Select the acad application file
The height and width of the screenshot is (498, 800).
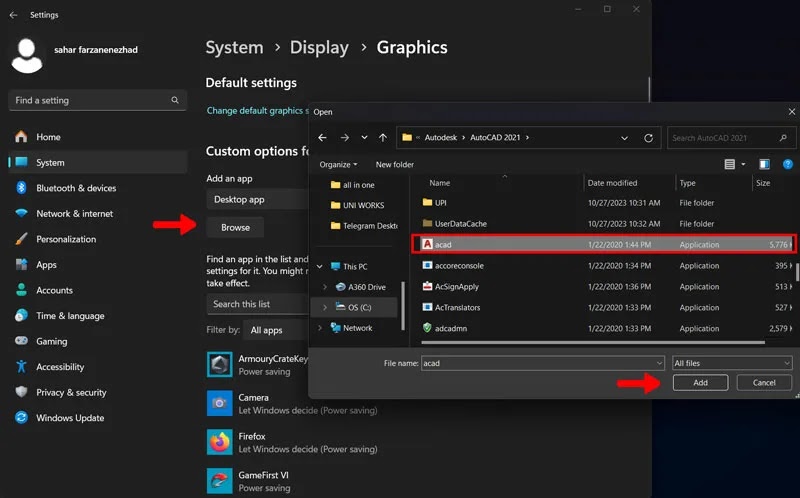[603, 244]
